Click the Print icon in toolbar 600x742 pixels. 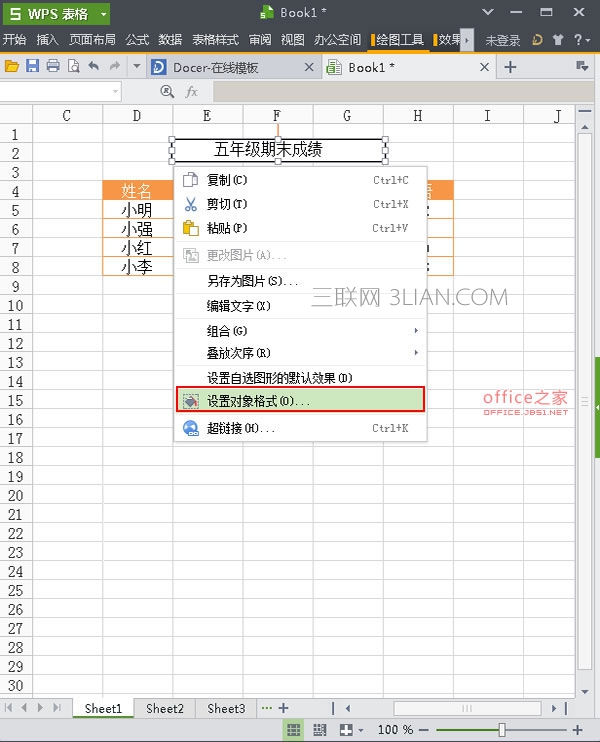(53, 66)
